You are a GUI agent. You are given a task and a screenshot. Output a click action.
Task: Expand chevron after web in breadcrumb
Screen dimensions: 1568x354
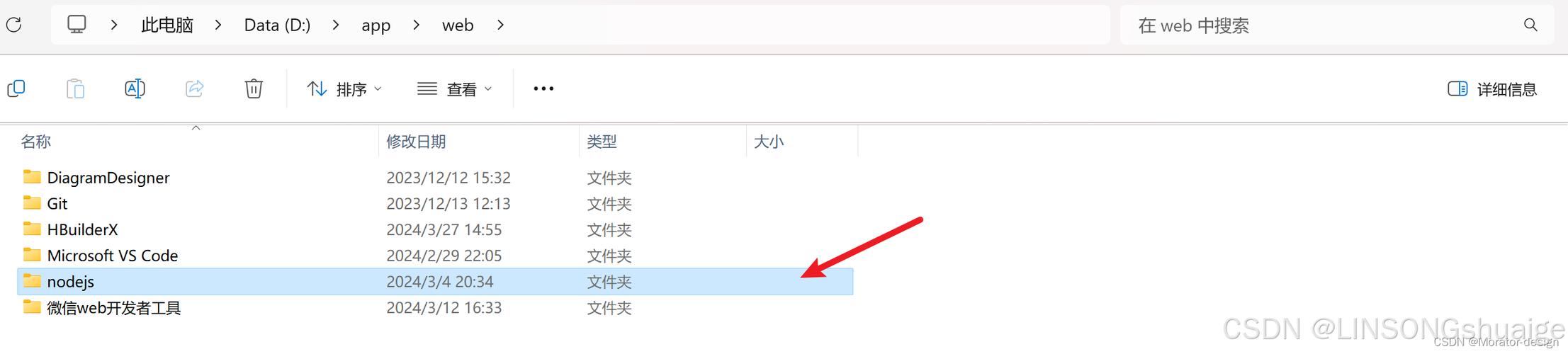tap(501, 25)
